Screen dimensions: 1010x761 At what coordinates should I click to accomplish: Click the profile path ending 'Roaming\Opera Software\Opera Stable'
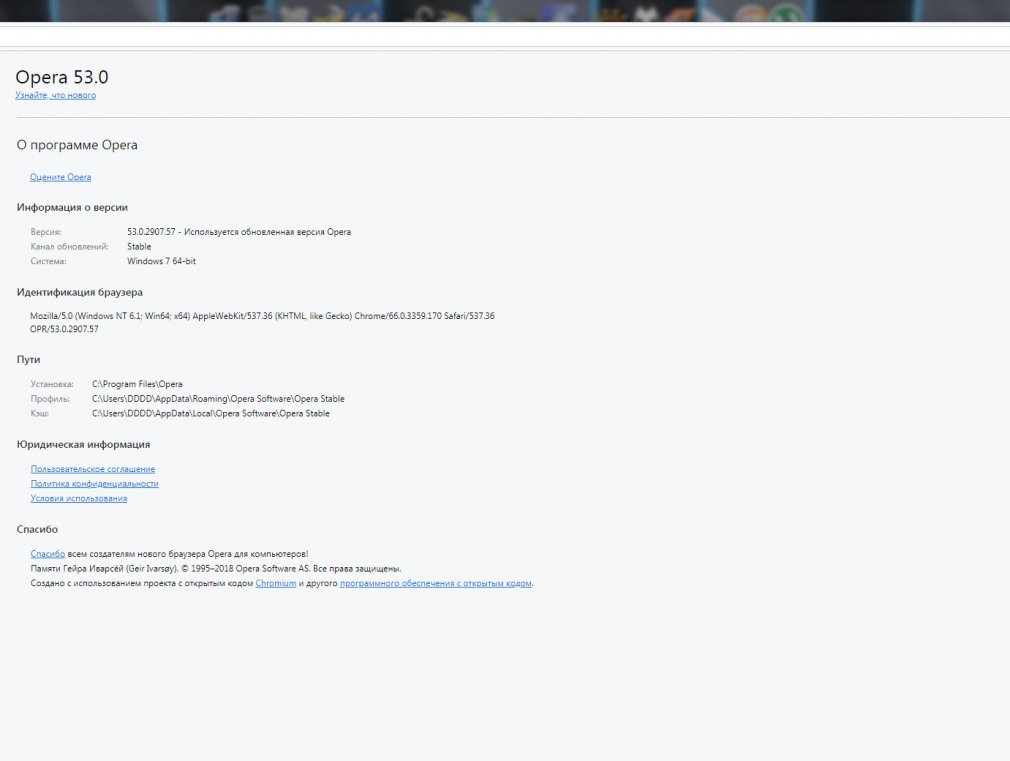click(218, 400)
